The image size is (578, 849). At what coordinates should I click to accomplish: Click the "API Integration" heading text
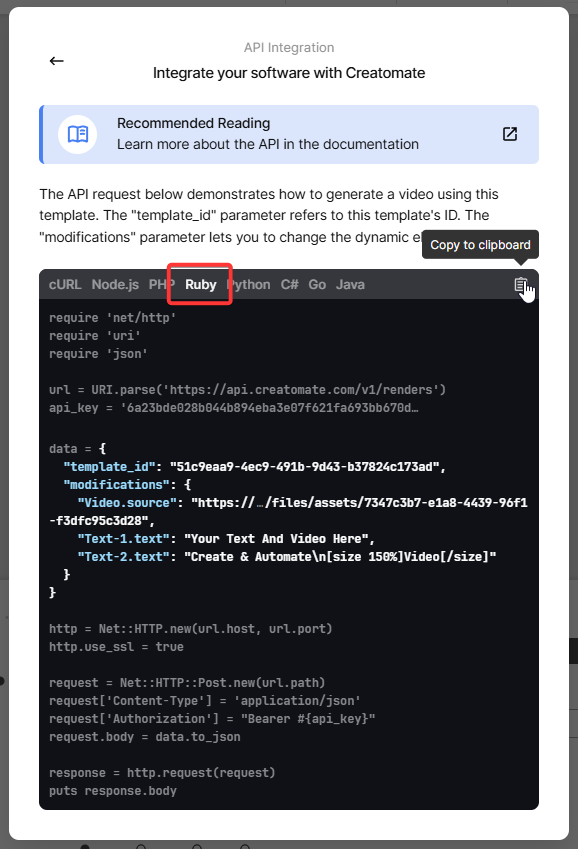pyautogui.click(x=289, y=48)
